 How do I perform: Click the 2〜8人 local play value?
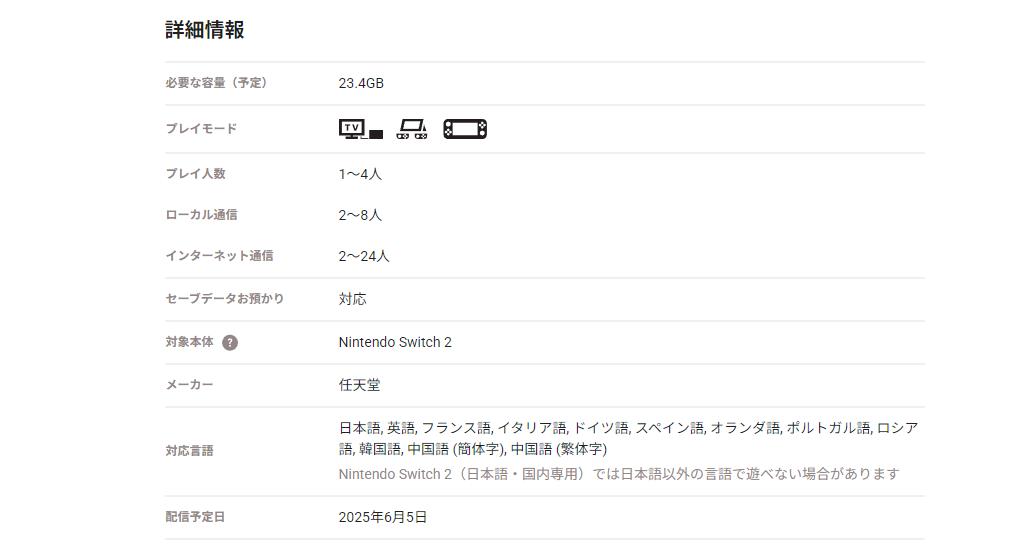(360, 215)
